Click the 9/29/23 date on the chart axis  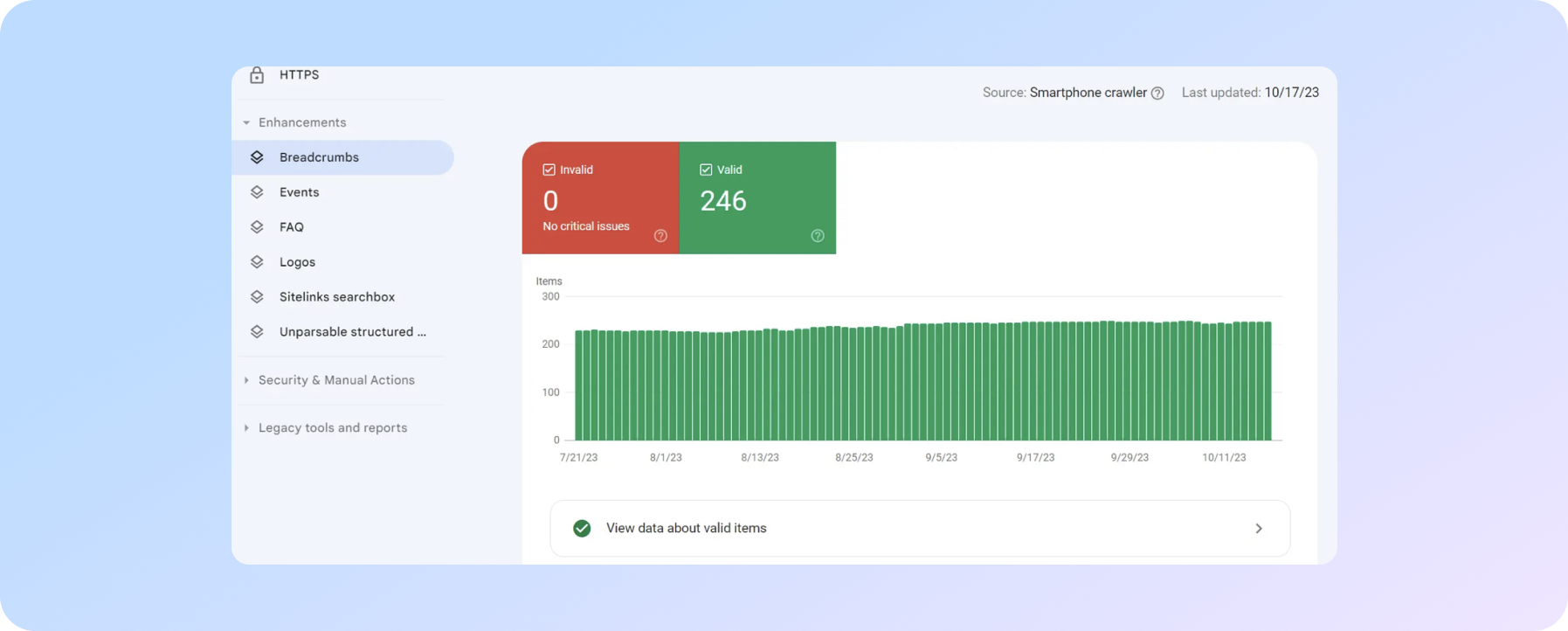1129,458
